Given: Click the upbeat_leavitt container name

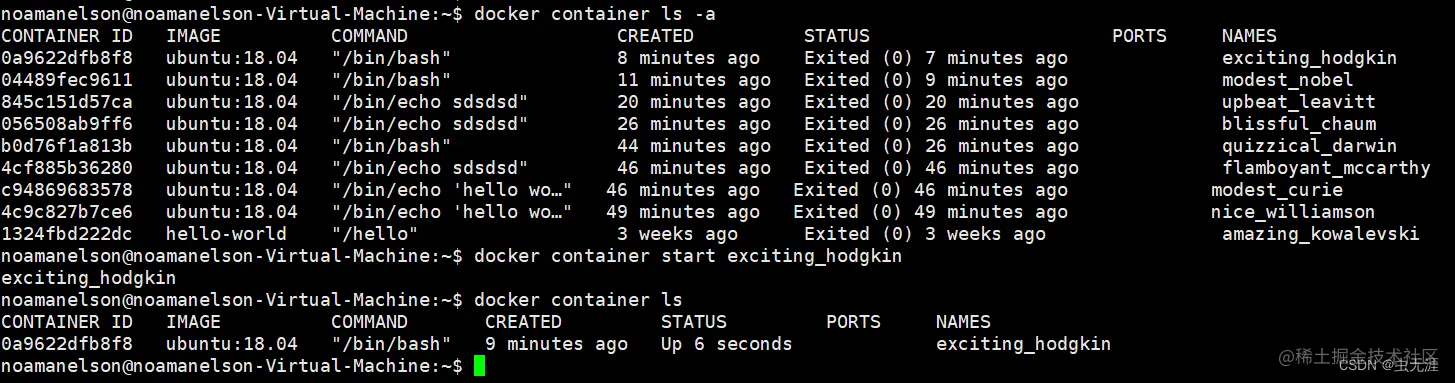Looking at the screenshot, I should point(1298,102).
